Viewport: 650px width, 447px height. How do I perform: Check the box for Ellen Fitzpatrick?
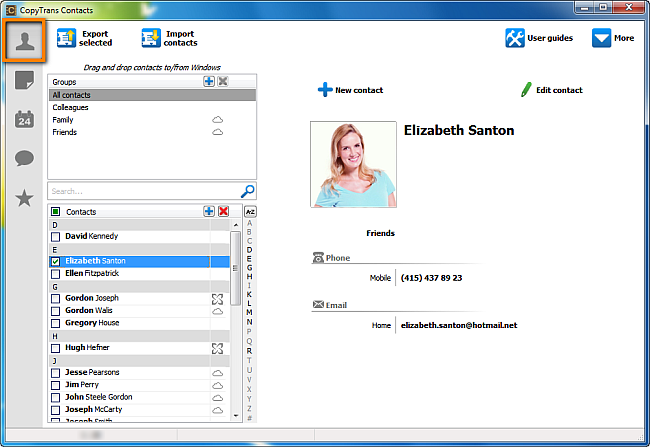56,274
